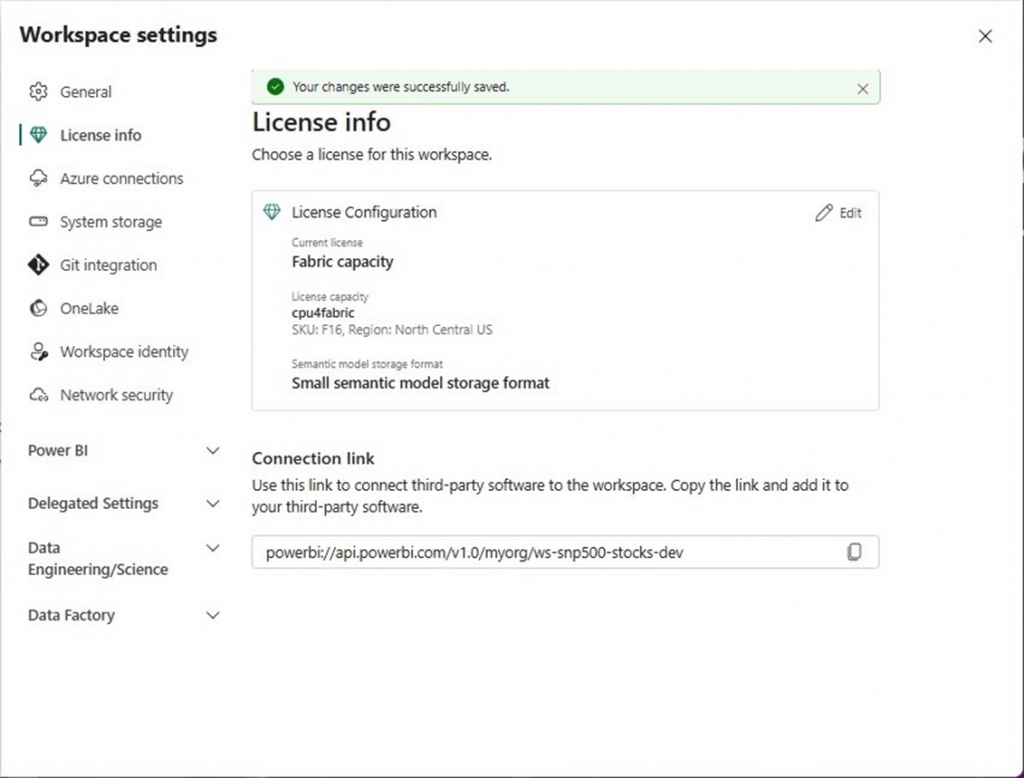Select the Git integration menu item
This screenshot has height=778, width=1024.
point(108,265)
